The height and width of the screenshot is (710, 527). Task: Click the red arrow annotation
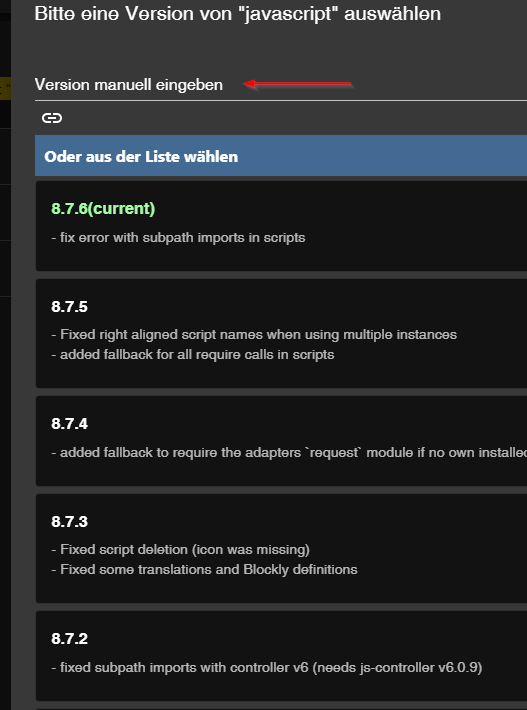[297, 84]
